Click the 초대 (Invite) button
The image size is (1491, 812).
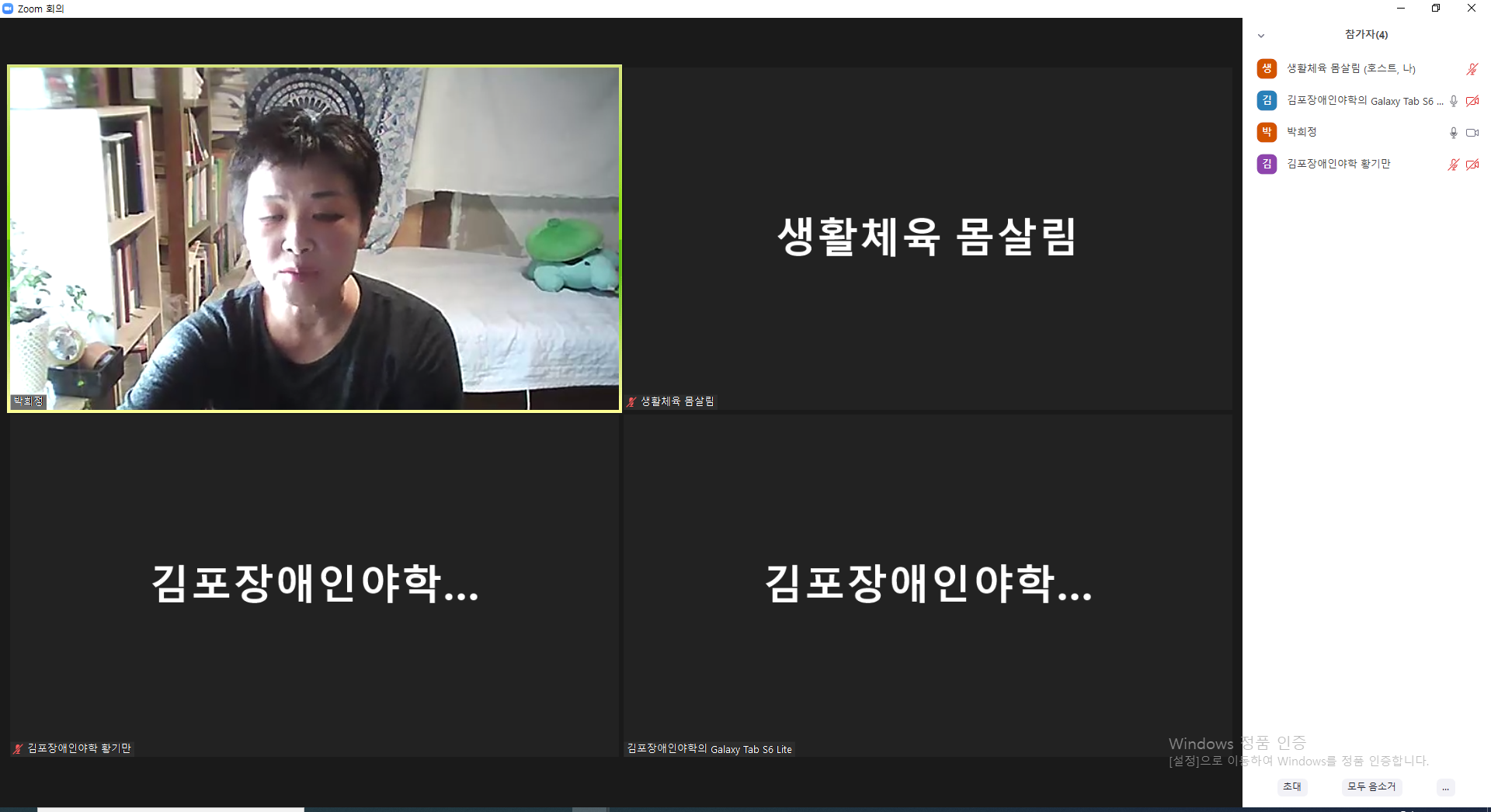pyautogui.click(x=1292, y=787)
